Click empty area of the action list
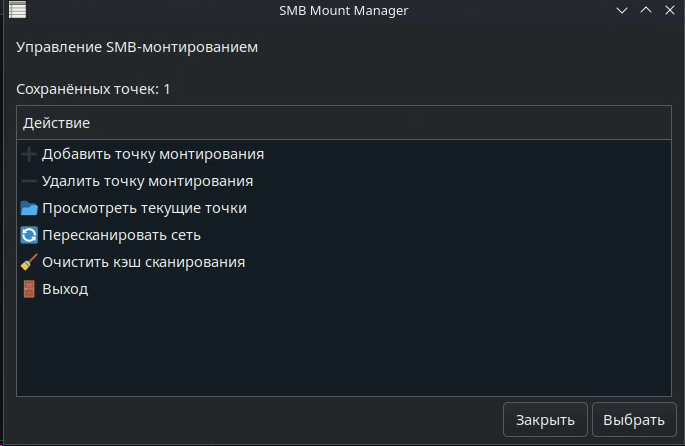This screenshot has width=685, height=446. (x=344, y=349)
